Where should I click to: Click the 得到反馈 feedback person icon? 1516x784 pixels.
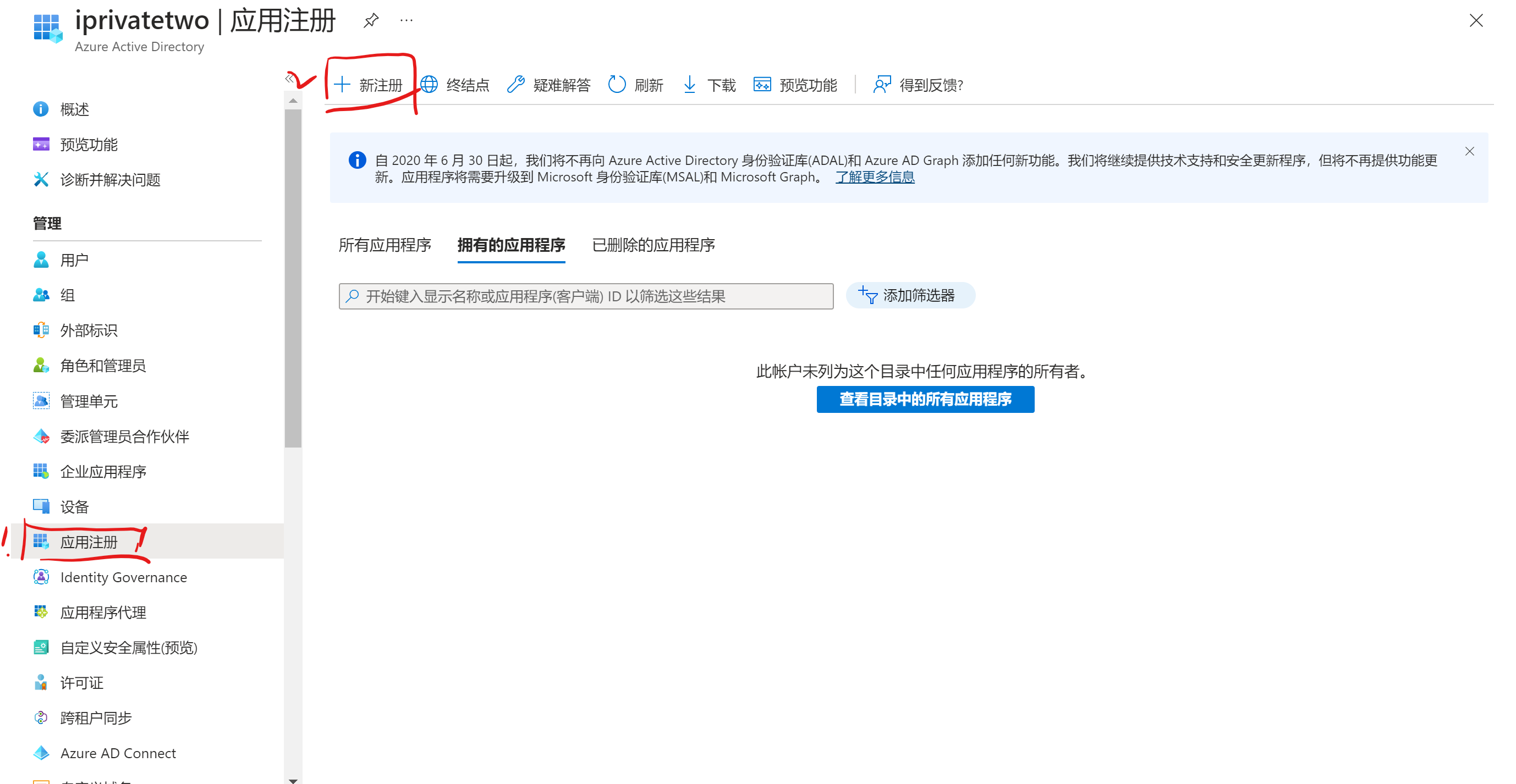pyautogui.click(x=882, y=85)
